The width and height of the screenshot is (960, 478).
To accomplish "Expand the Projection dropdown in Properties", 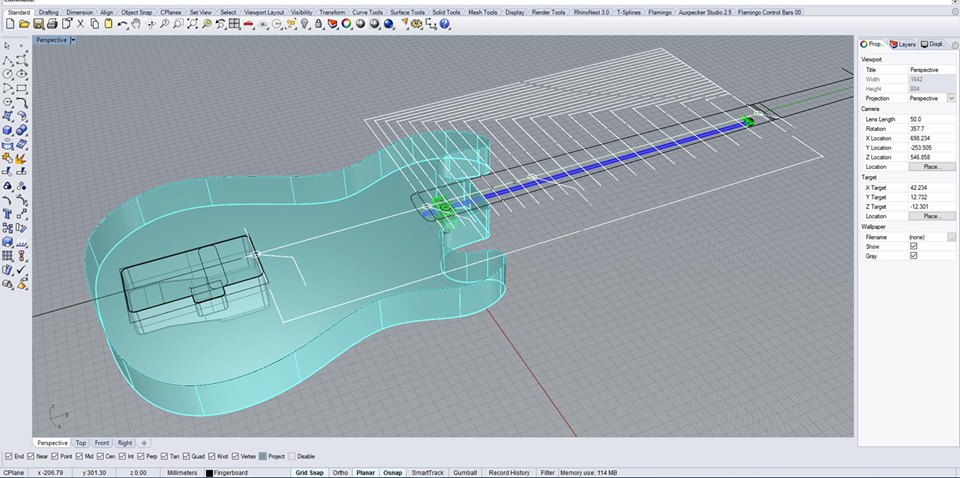I will click(x=951, y=99).
